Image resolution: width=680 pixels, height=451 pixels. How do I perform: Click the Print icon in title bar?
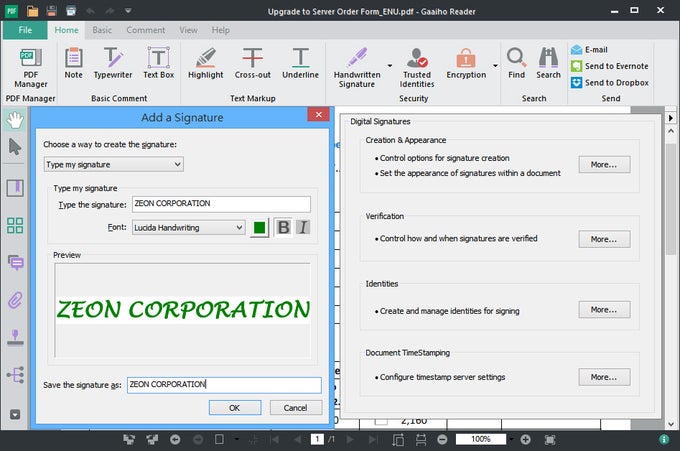[x=71, y=11]
